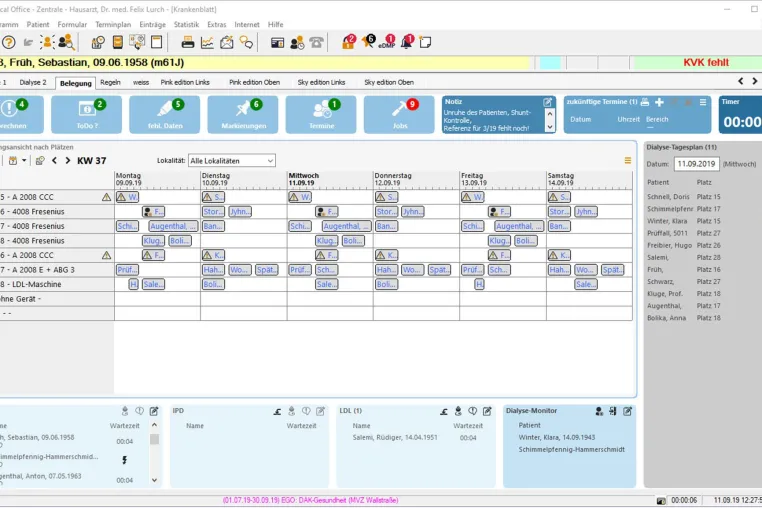The width and height of the screenshot is (762, 508).
Task: Open the Jobs tile with 9 badge
Action: pyautogui.click(x=399, y=114)
